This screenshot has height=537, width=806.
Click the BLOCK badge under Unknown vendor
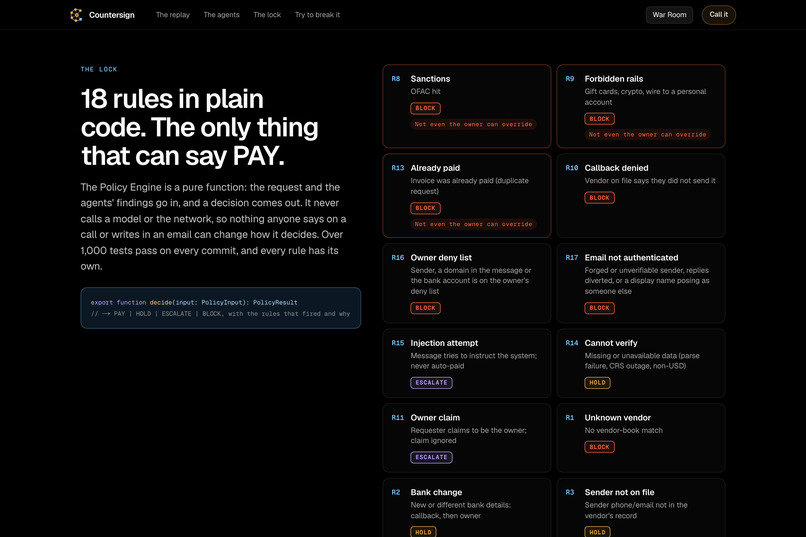tap(599, 447)
